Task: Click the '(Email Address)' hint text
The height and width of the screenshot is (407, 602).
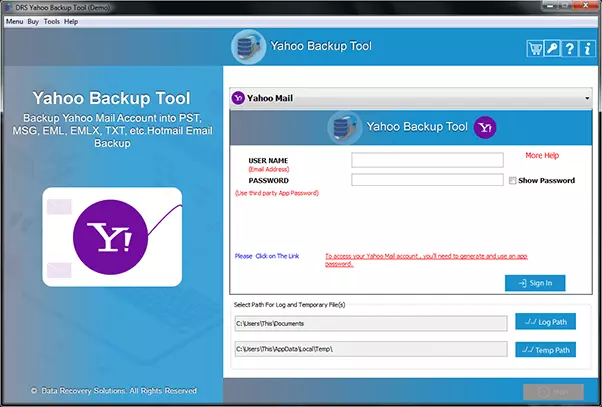Action: [269, 169]
